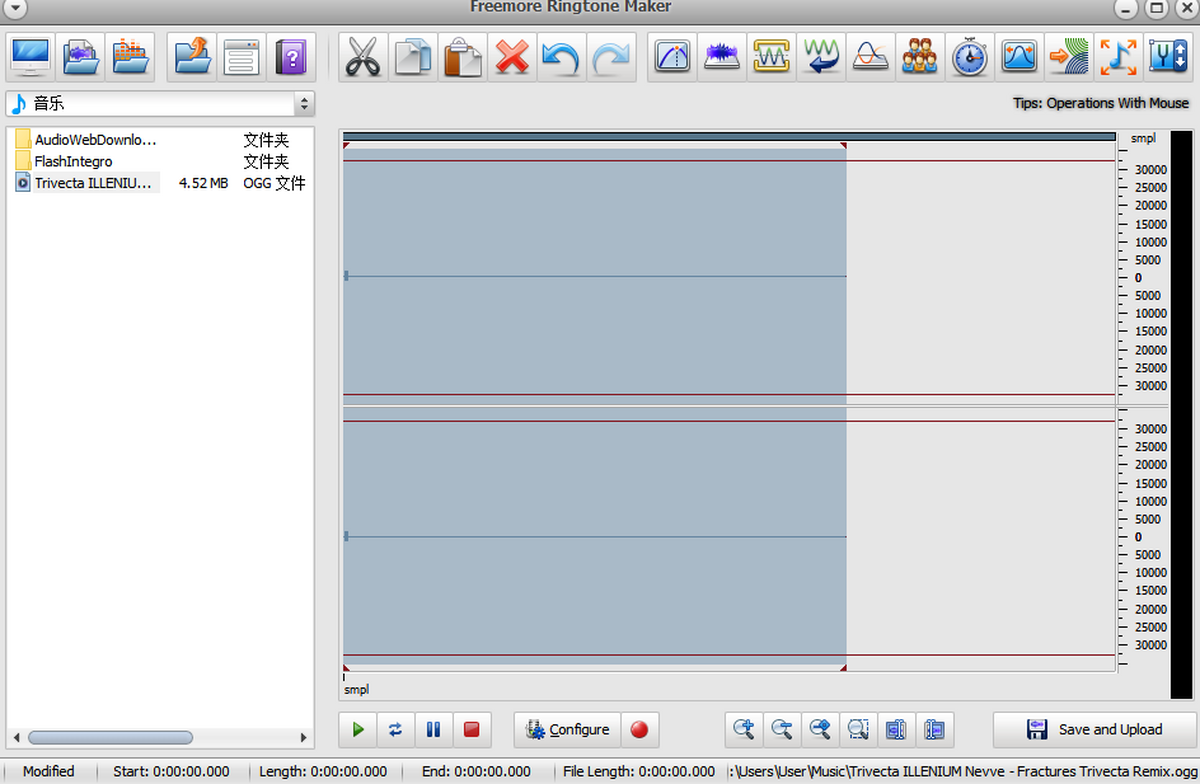Viewport: 1200px width, 784px height.
Task: Paste from clipboard icon
Action: pos(463,56)
